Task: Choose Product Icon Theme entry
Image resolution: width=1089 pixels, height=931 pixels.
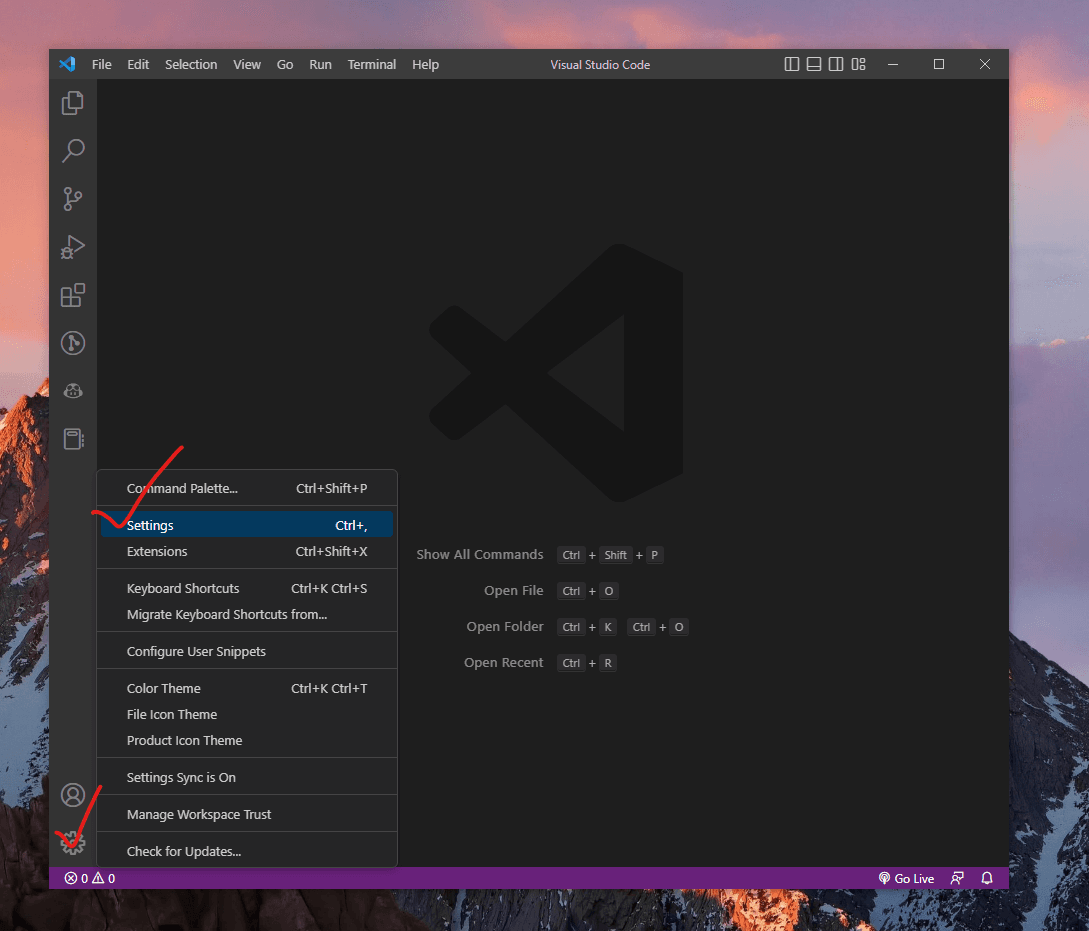Action: (x=247, y=741)
